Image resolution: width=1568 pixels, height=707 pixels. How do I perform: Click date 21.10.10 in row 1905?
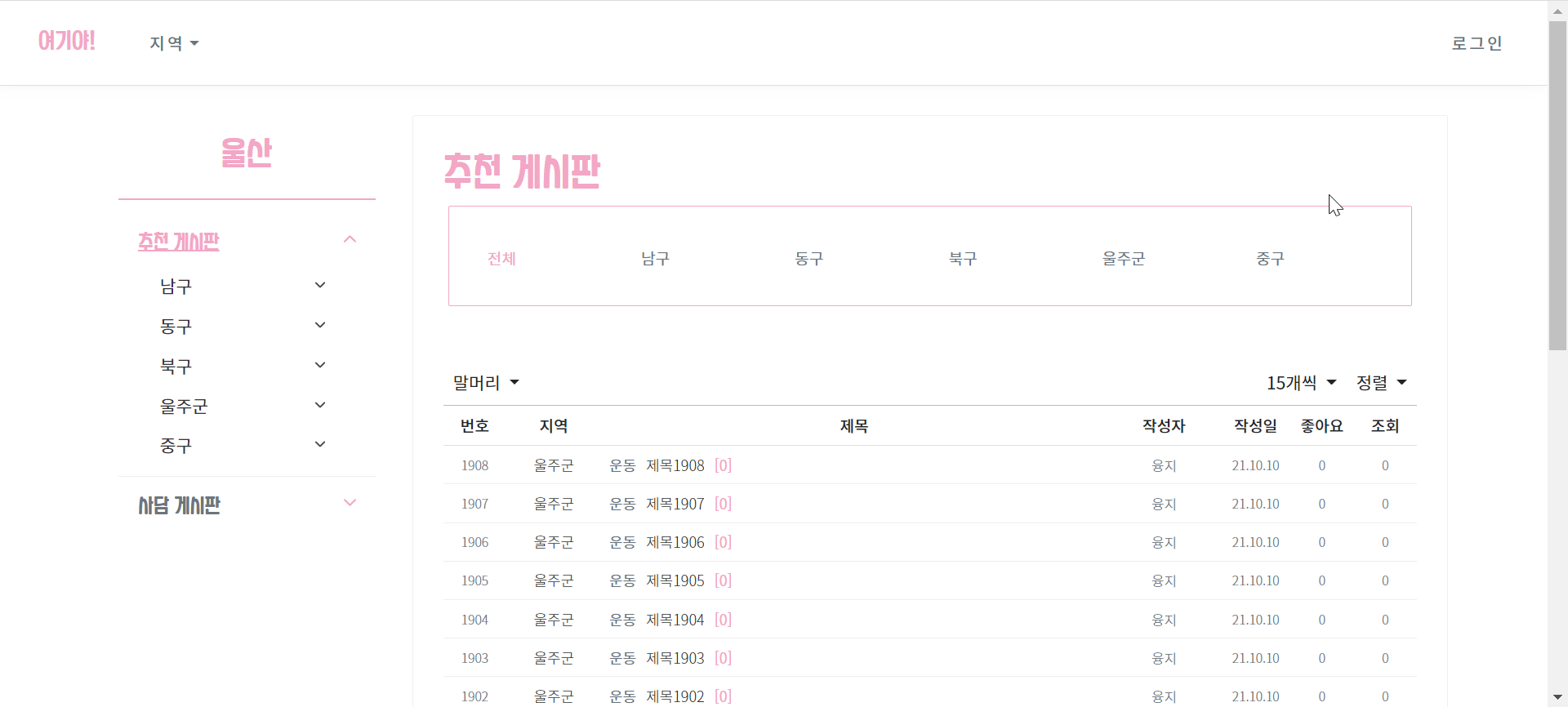1255,580
